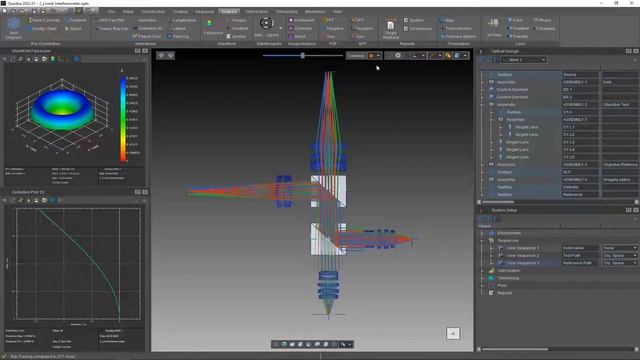Open the System report
Viewport: 640px width, 360px height.
[x=413, y=20]
